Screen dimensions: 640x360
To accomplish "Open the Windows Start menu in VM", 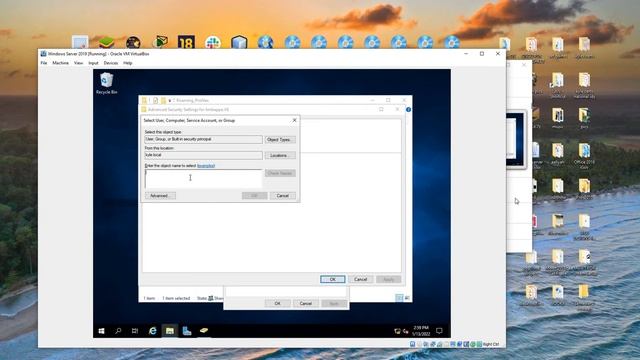I will pos(101,331).
